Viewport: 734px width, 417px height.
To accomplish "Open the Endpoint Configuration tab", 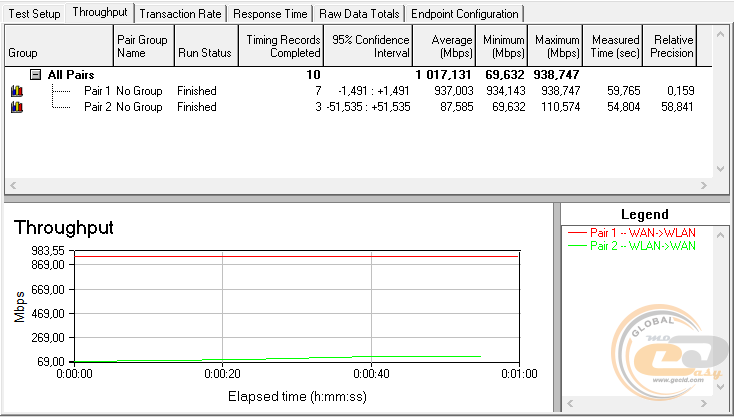I will [x=464, y=14].
